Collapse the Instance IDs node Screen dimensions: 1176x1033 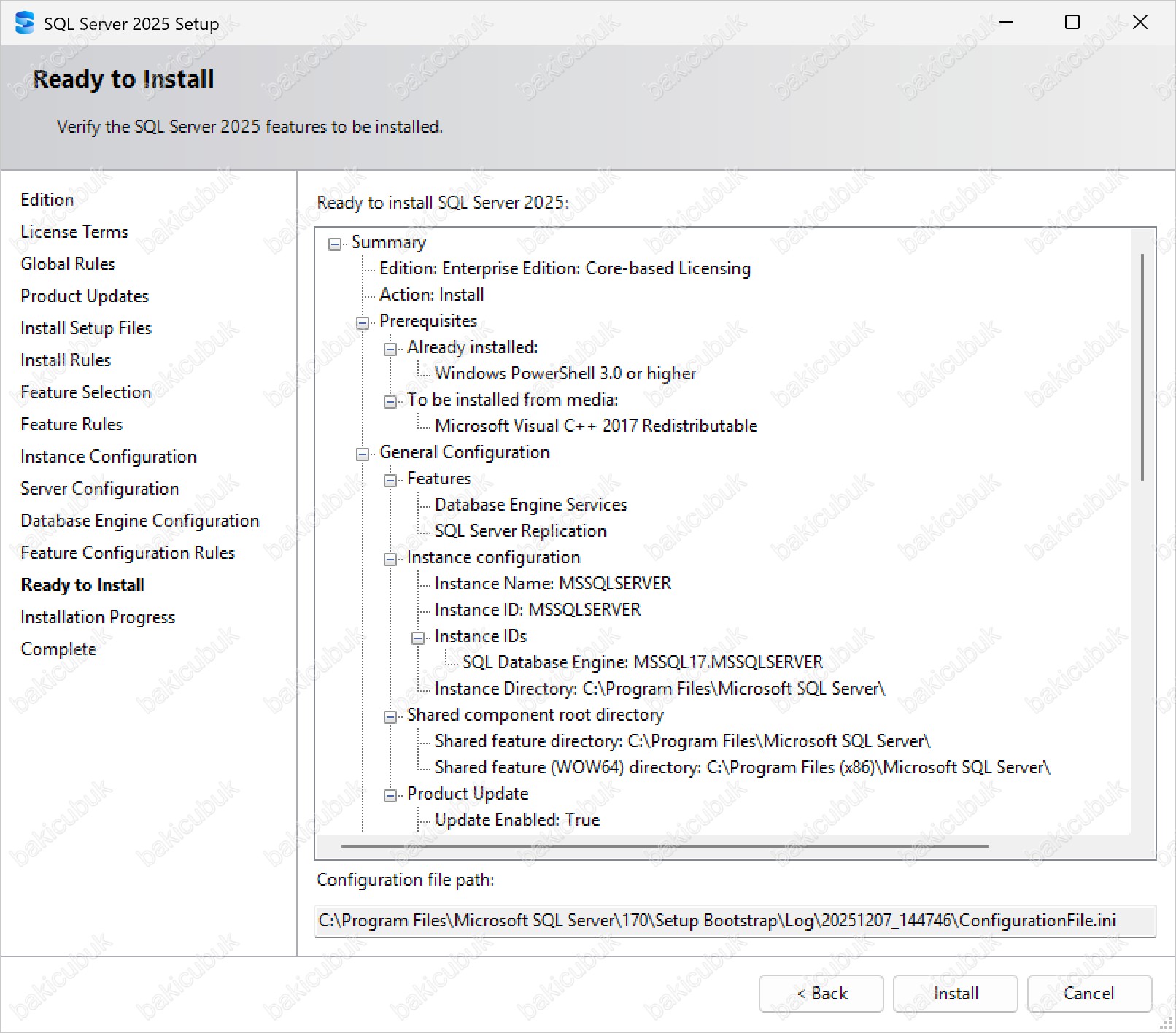418,638
